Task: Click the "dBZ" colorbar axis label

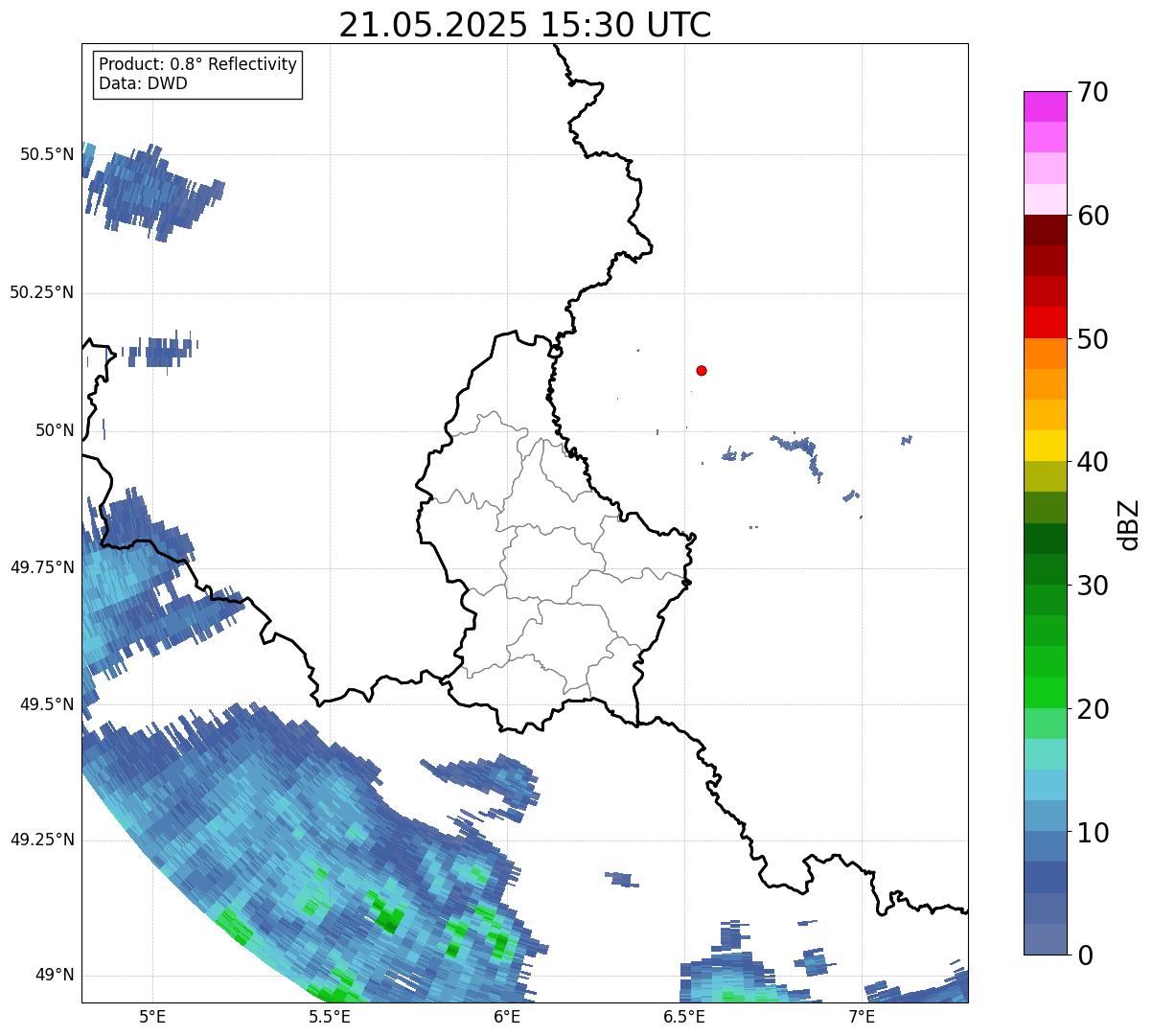Action: 1129,524
